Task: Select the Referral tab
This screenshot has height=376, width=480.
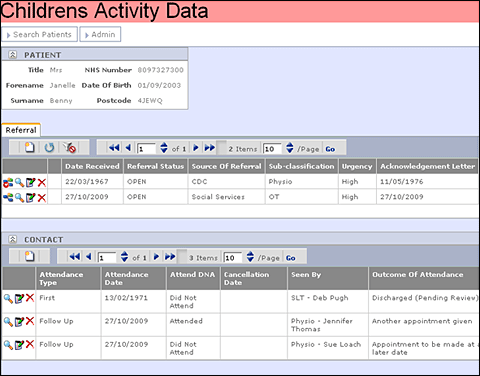Action: click(x=21, y=130)
